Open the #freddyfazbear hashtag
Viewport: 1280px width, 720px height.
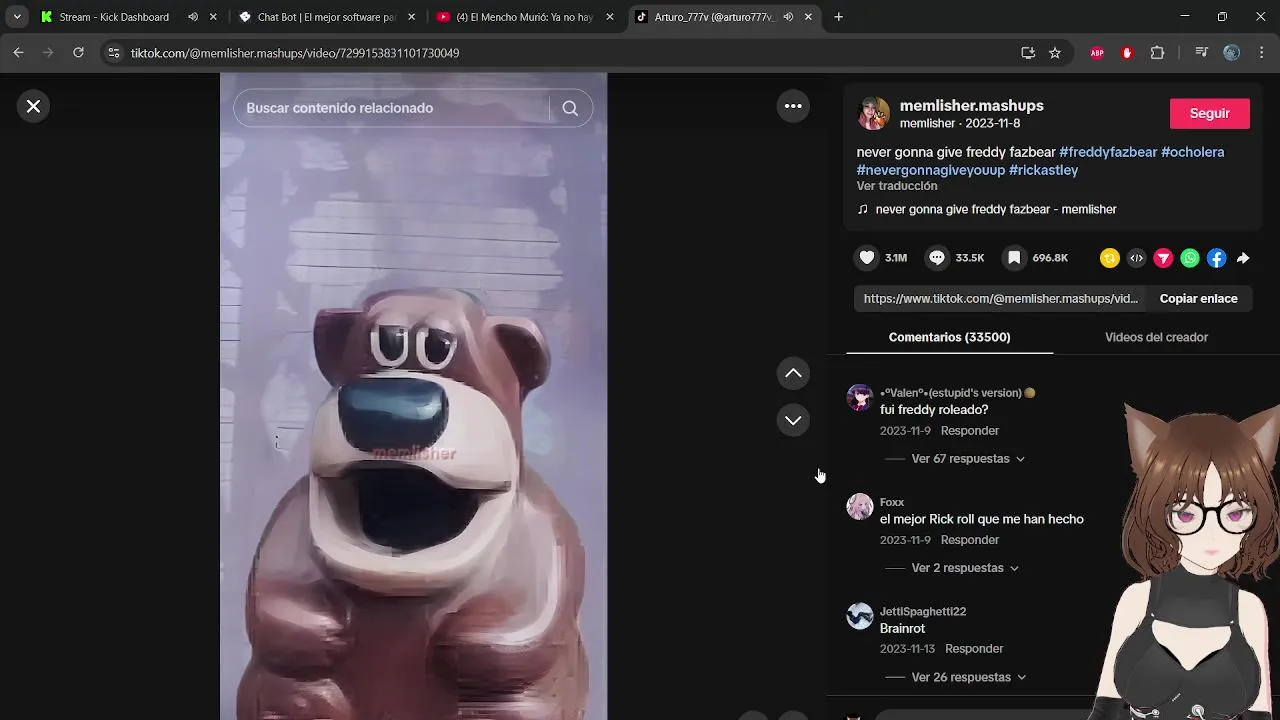click(x=1108, y=152)
